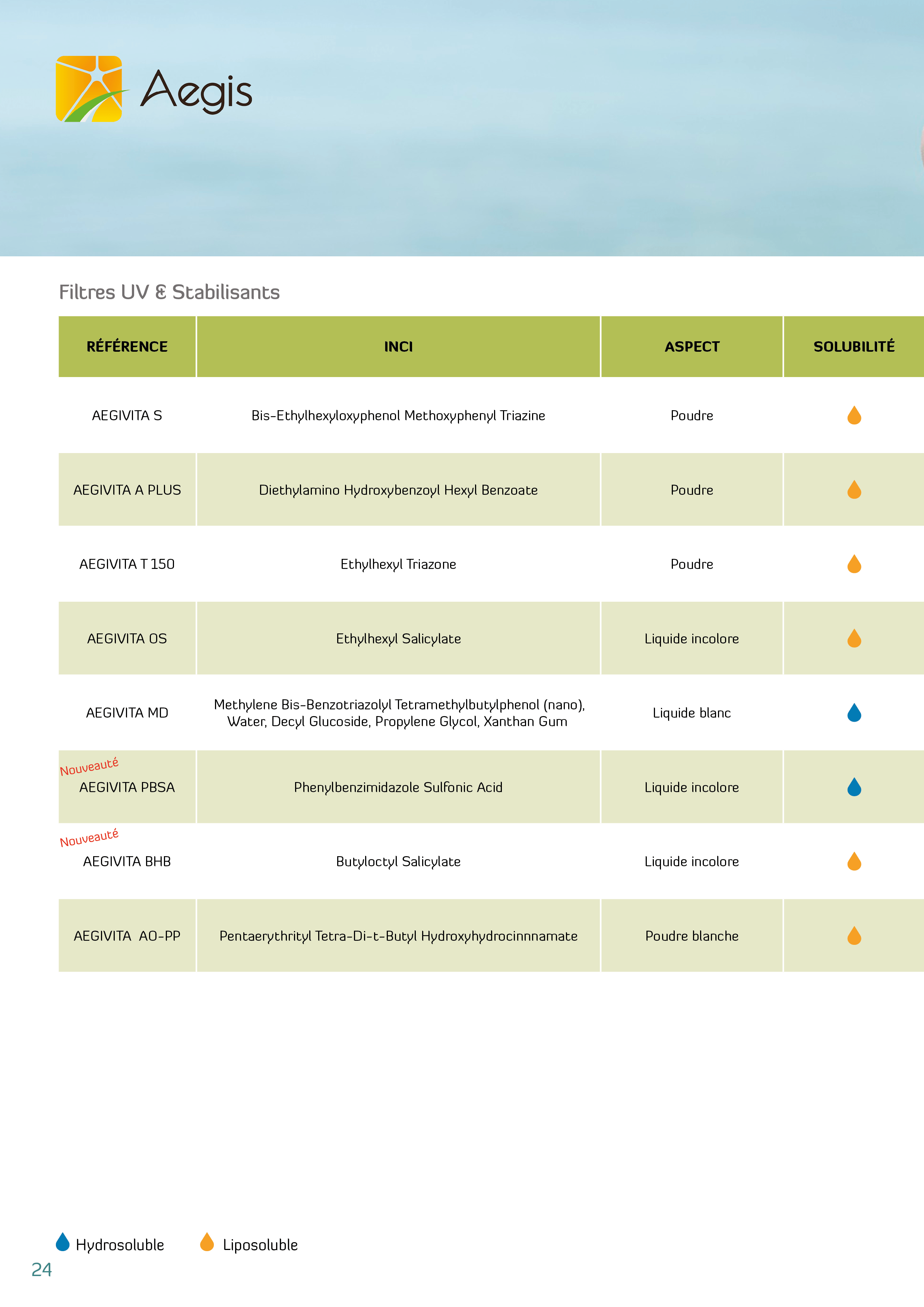Click the 'Butyloctyl Salicylate' INCI cell
The image size is (924, 1307).
[399, 861]
